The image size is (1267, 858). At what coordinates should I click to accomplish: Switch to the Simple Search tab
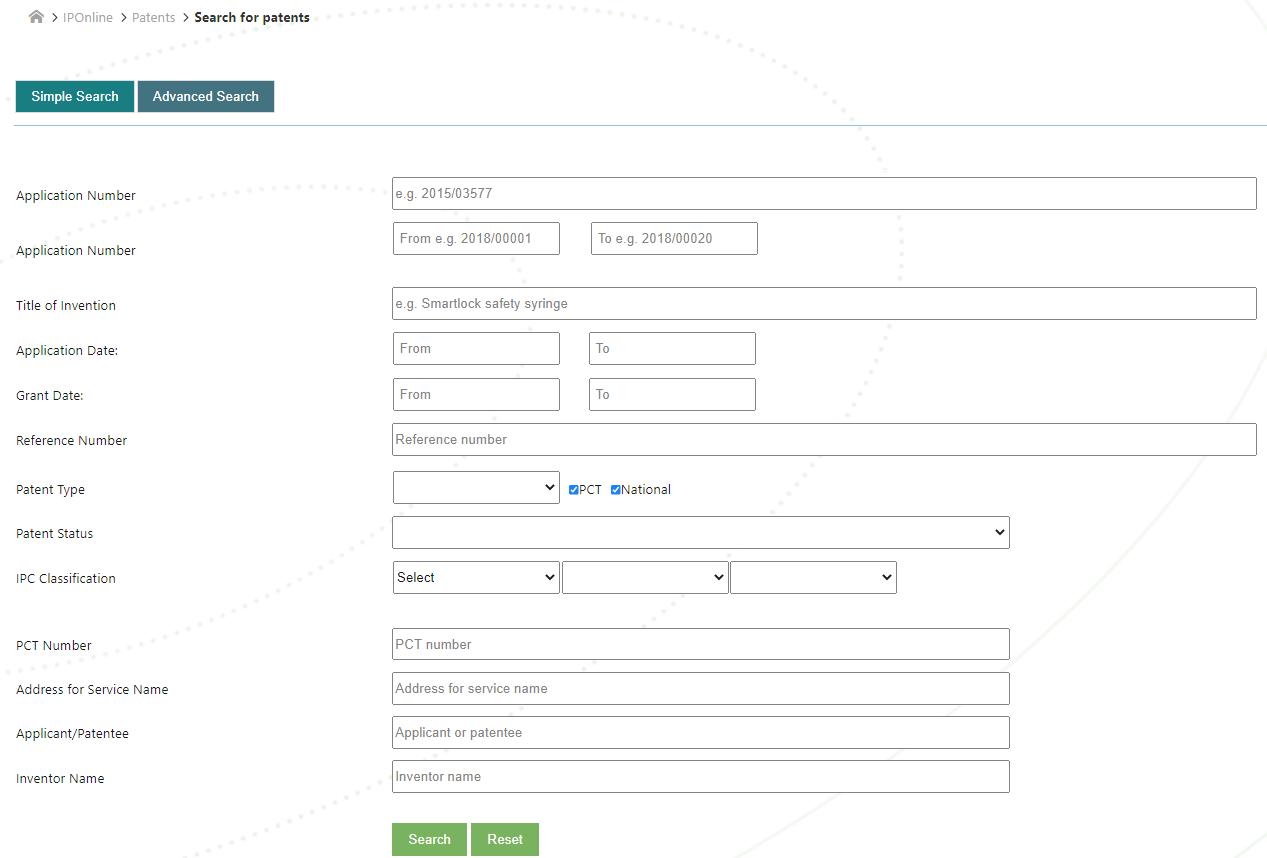click(75, 96)
